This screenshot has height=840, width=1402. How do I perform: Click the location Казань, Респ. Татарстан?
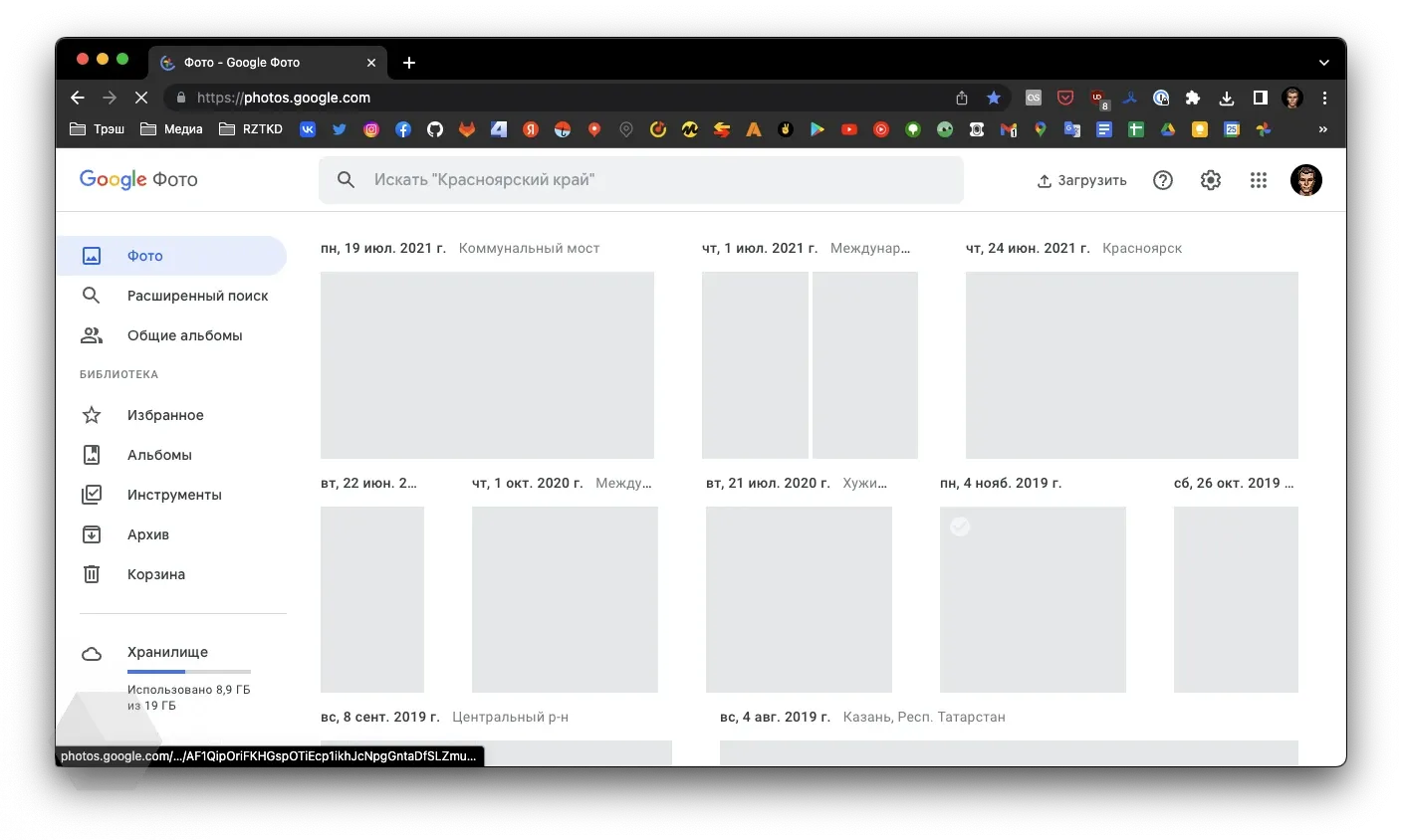tap(924, 717)
